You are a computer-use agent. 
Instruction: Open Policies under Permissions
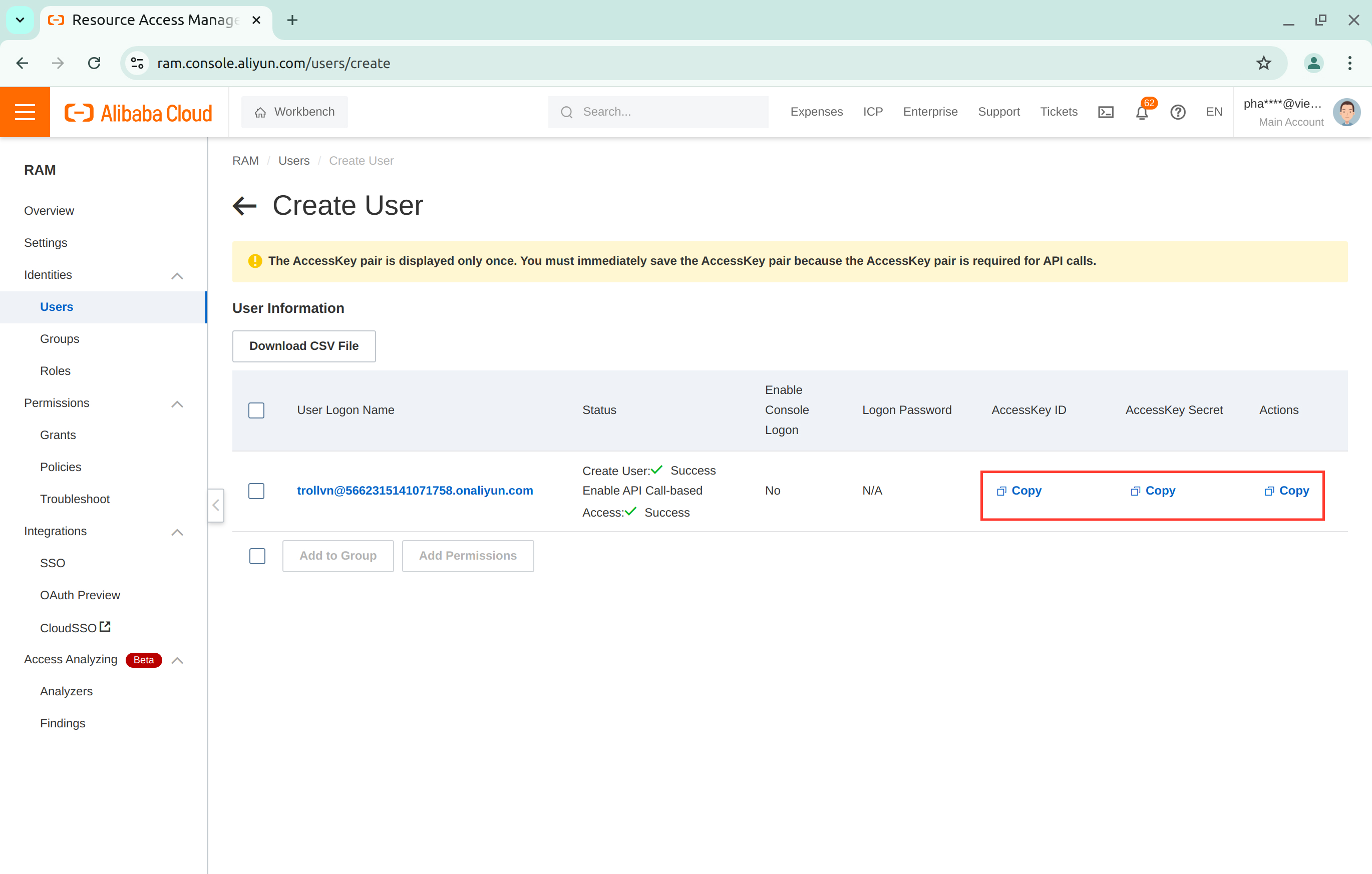pyautogui.click(x=61, y=467)
